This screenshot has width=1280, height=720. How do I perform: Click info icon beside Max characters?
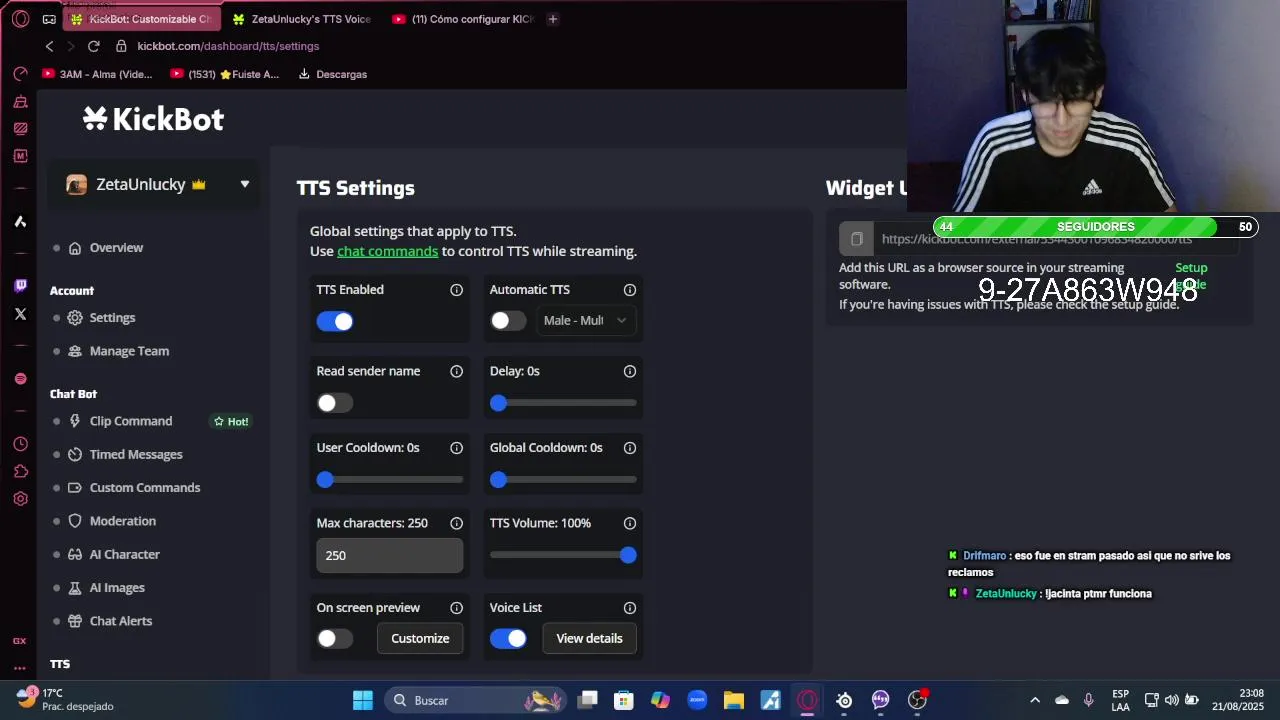456,523
